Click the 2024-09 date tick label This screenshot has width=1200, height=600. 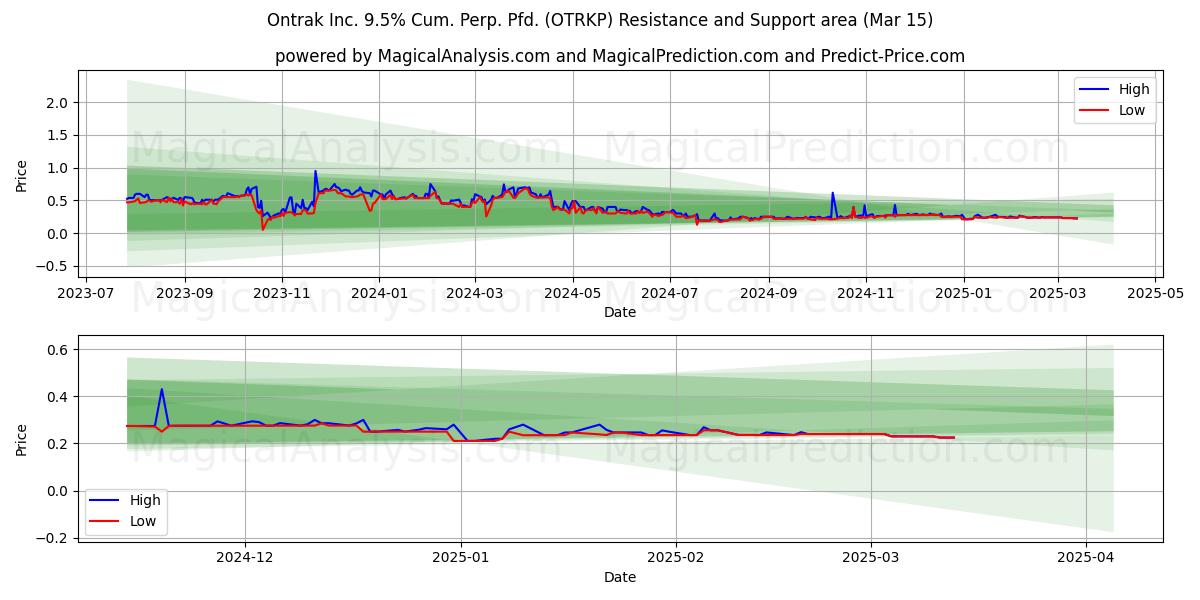point(768,295)
